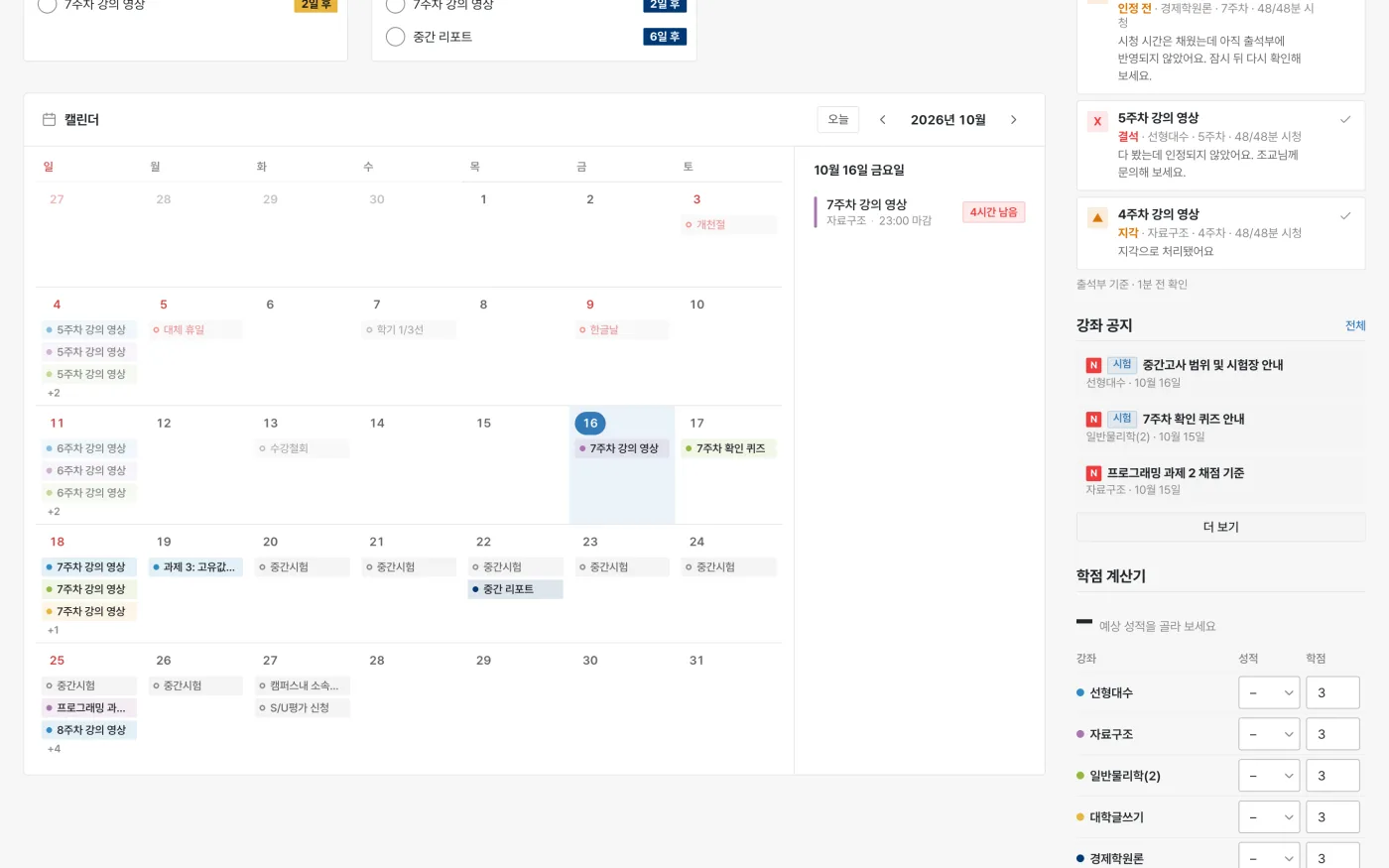Click the red X absence icon for 5주차
The width and height of the screenshot is (1389, 868).
point(1097,121)
